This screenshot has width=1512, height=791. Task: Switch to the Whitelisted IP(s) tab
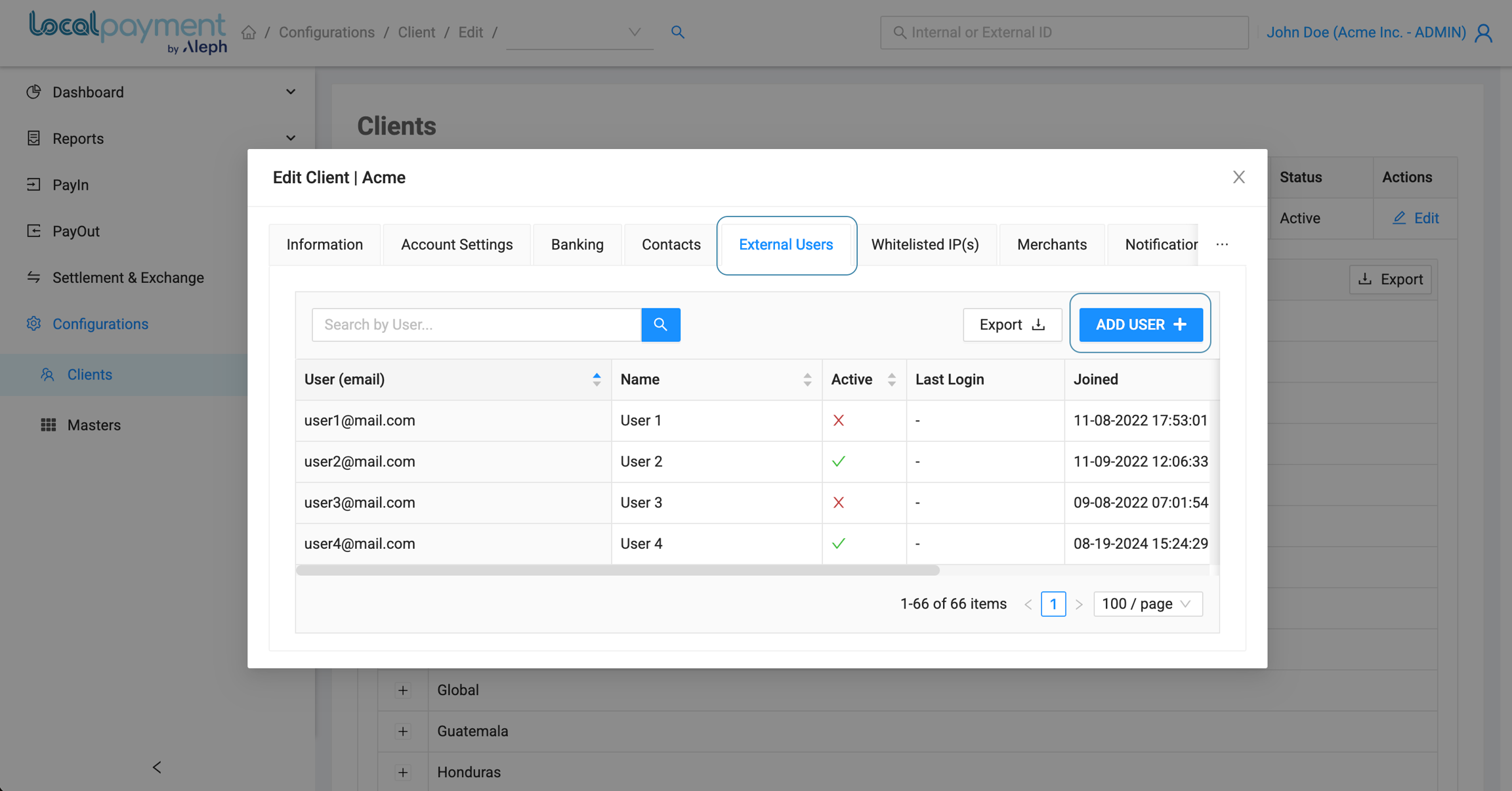[925, 244]
